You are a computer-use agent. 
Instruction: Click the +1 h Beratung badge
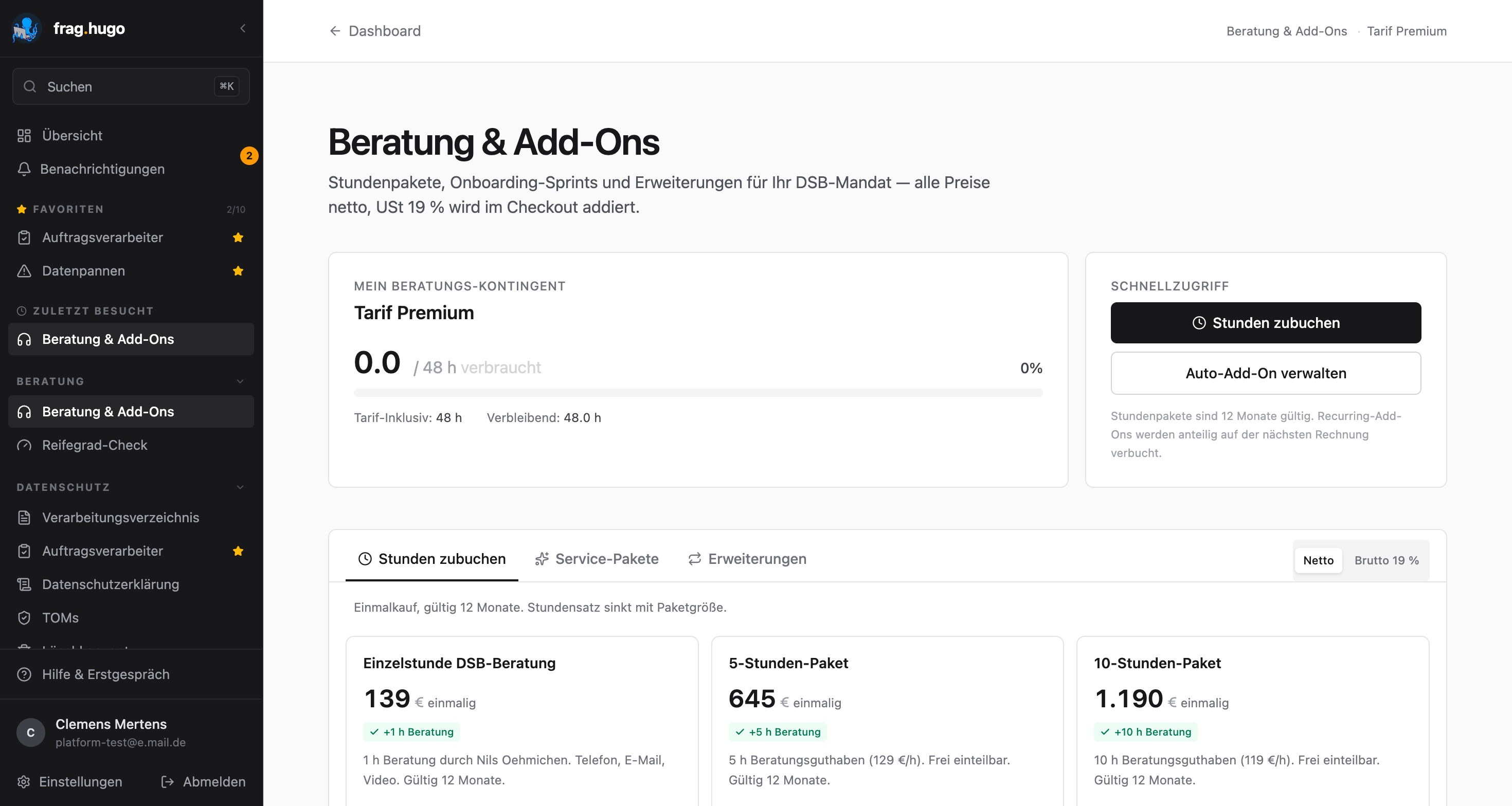pos(411,732)
